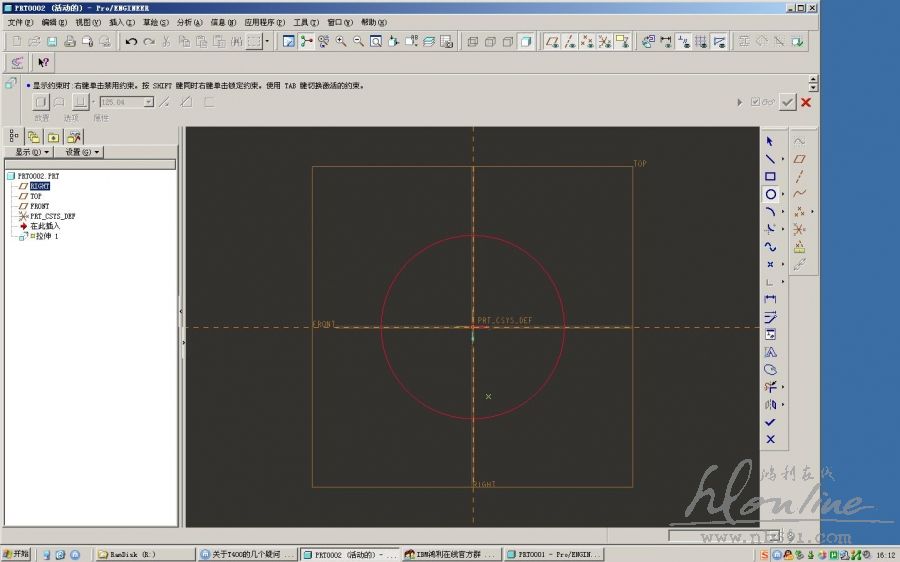Click the Save diskette icon
The image size is (900, 562).
(x=52, y=41)
